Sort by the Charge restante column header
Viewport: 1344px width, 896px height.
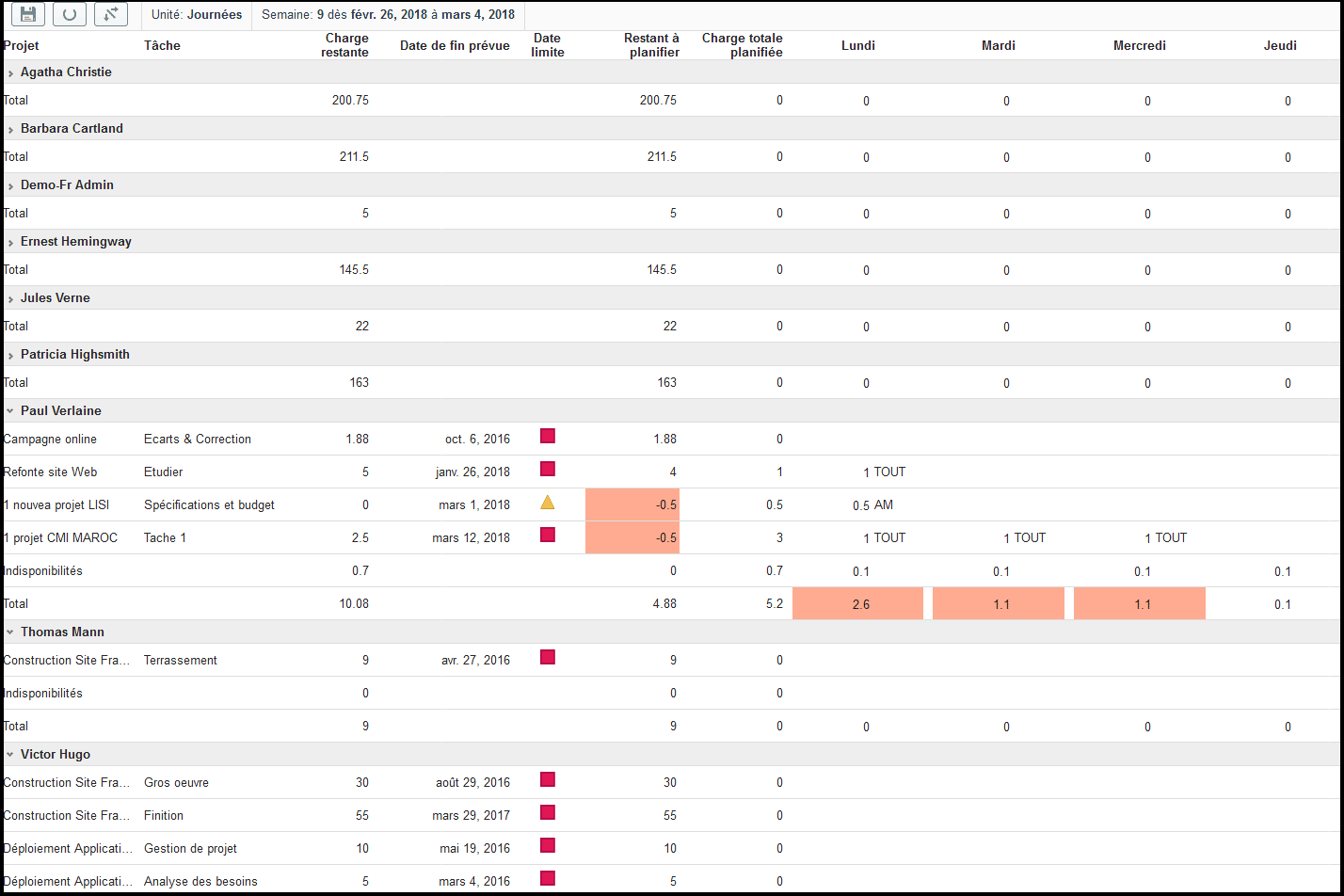pos(346,45)
